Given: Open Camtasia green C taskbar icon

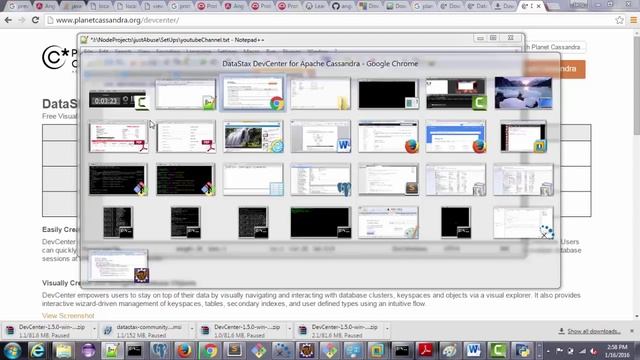Looking at the screenshot, I should pyautogui.click(x=498, y=351).
